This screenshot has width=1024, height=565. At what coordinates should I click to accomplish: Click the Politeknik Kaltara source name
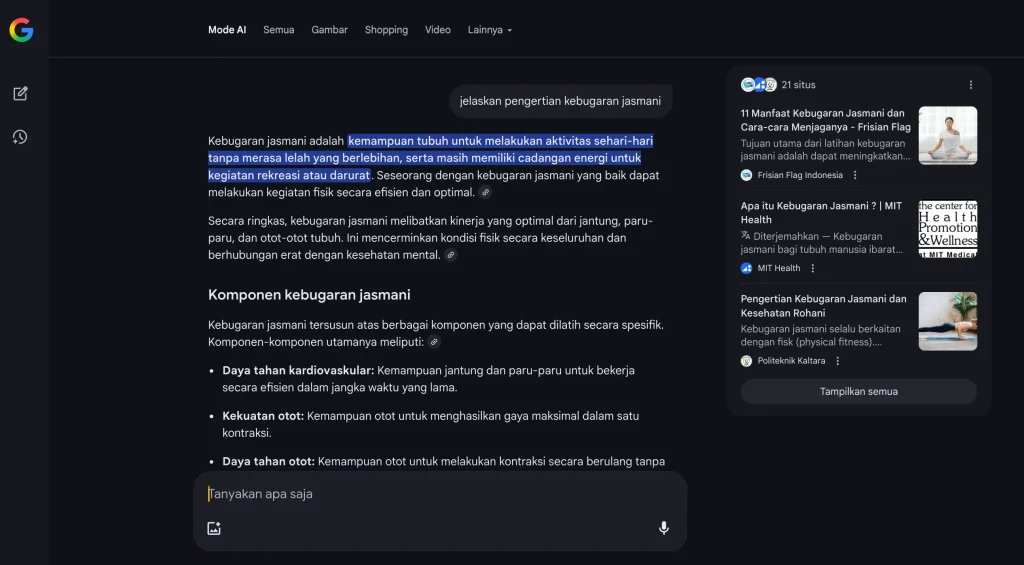tap(791, 361)
